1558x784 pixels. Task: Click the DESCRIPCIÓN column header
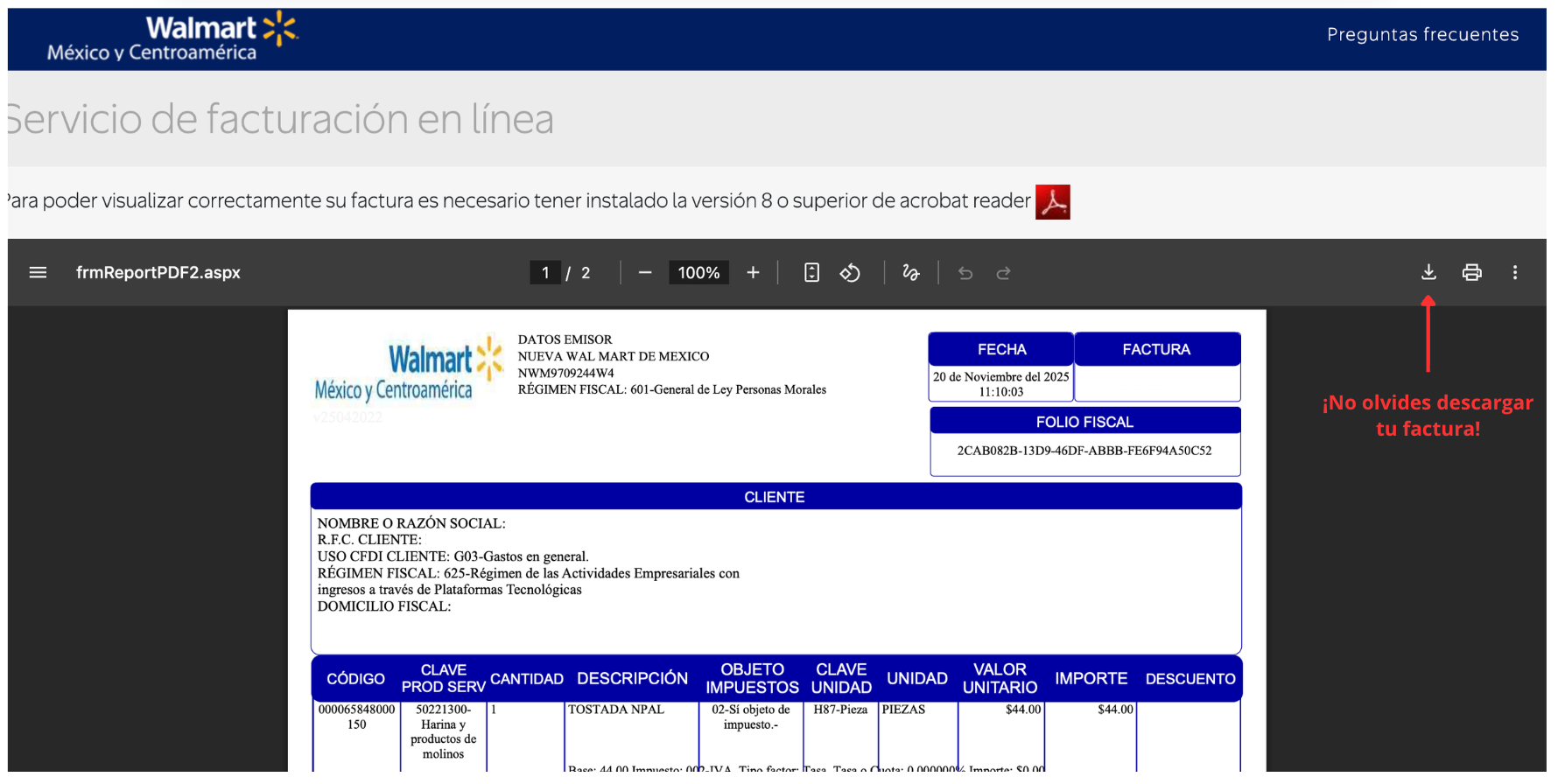coord(633,679)
